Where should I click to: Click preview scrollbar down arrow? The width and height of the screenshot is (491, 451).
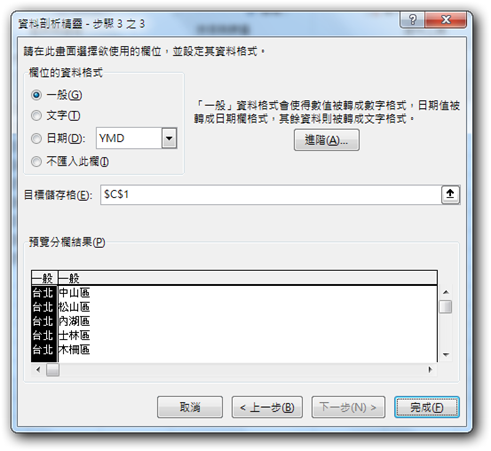446,355
